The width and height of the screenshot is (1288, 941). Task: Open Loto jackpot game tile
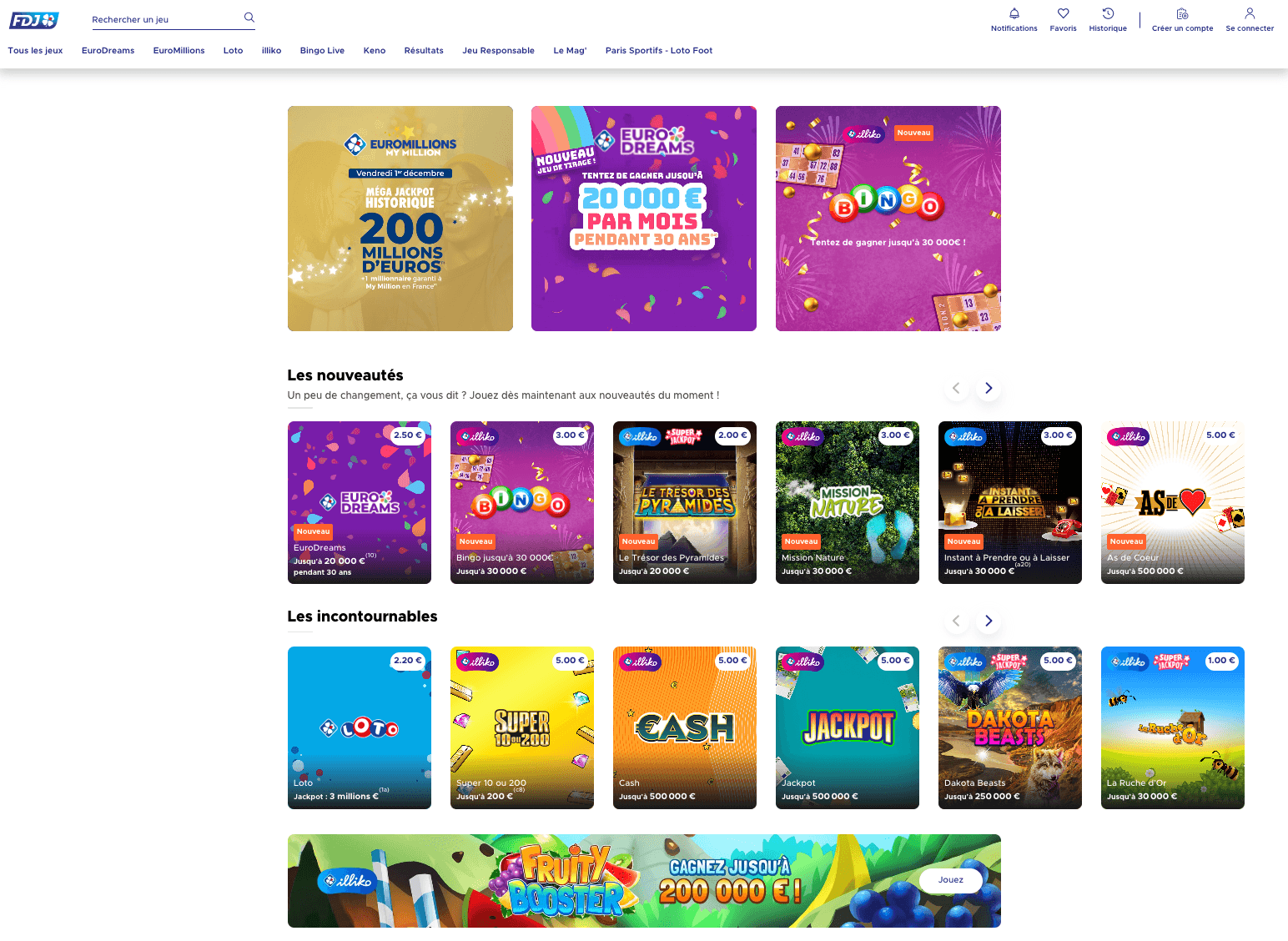[x=360, y=727]
